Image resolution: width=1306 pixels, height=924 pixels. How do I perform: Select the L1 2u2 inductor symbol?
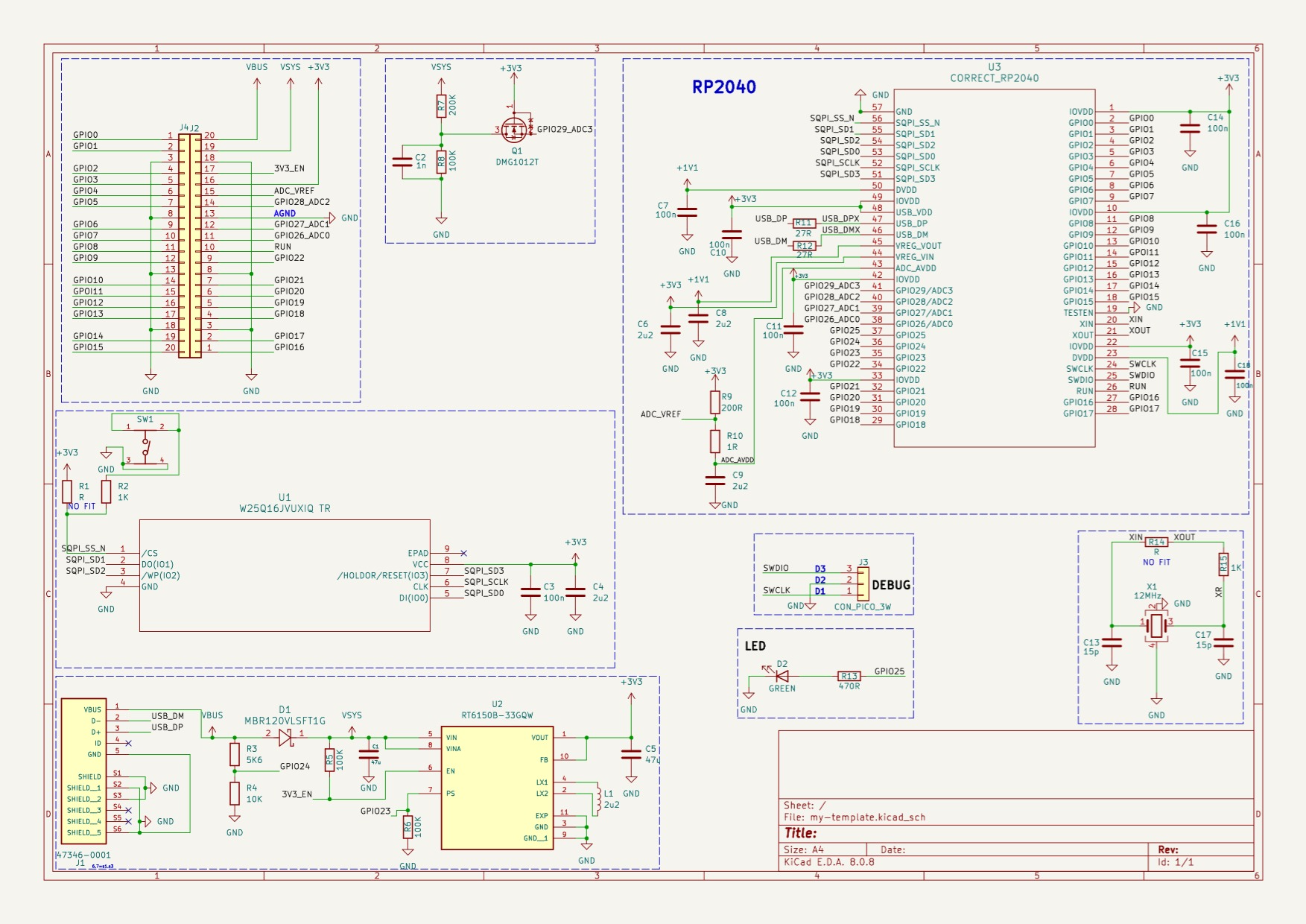[x=597, y=799]
